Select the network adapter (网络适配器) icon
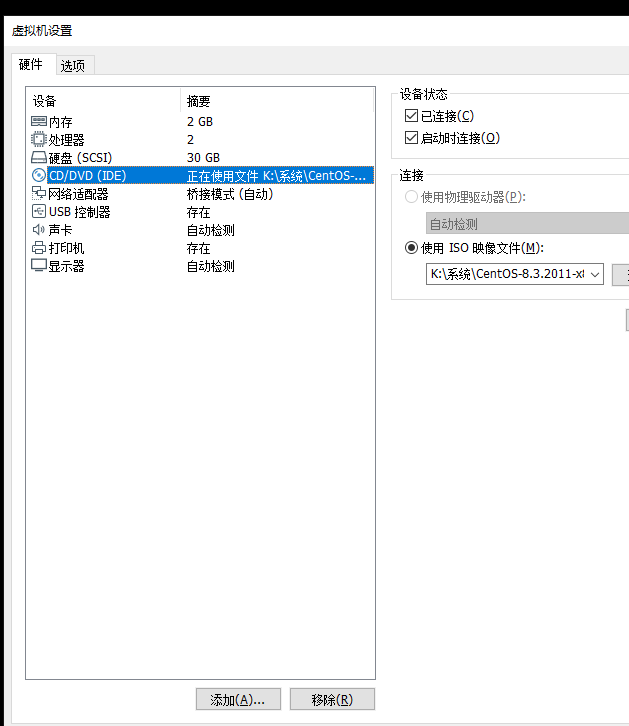The height and width of the screenshot is (726, 629). [x=39, y=193]
